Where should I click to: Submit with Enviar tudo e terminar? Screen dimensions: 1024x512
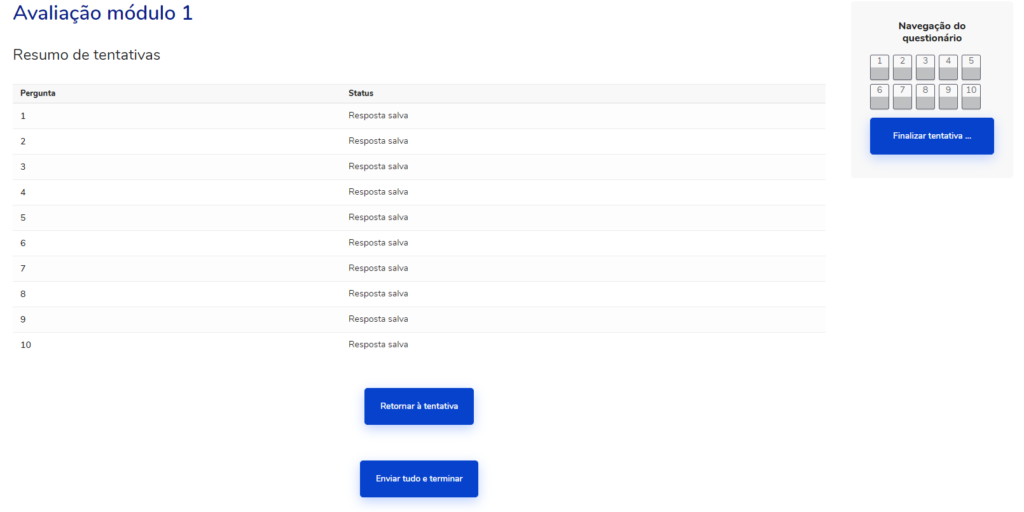419,479
